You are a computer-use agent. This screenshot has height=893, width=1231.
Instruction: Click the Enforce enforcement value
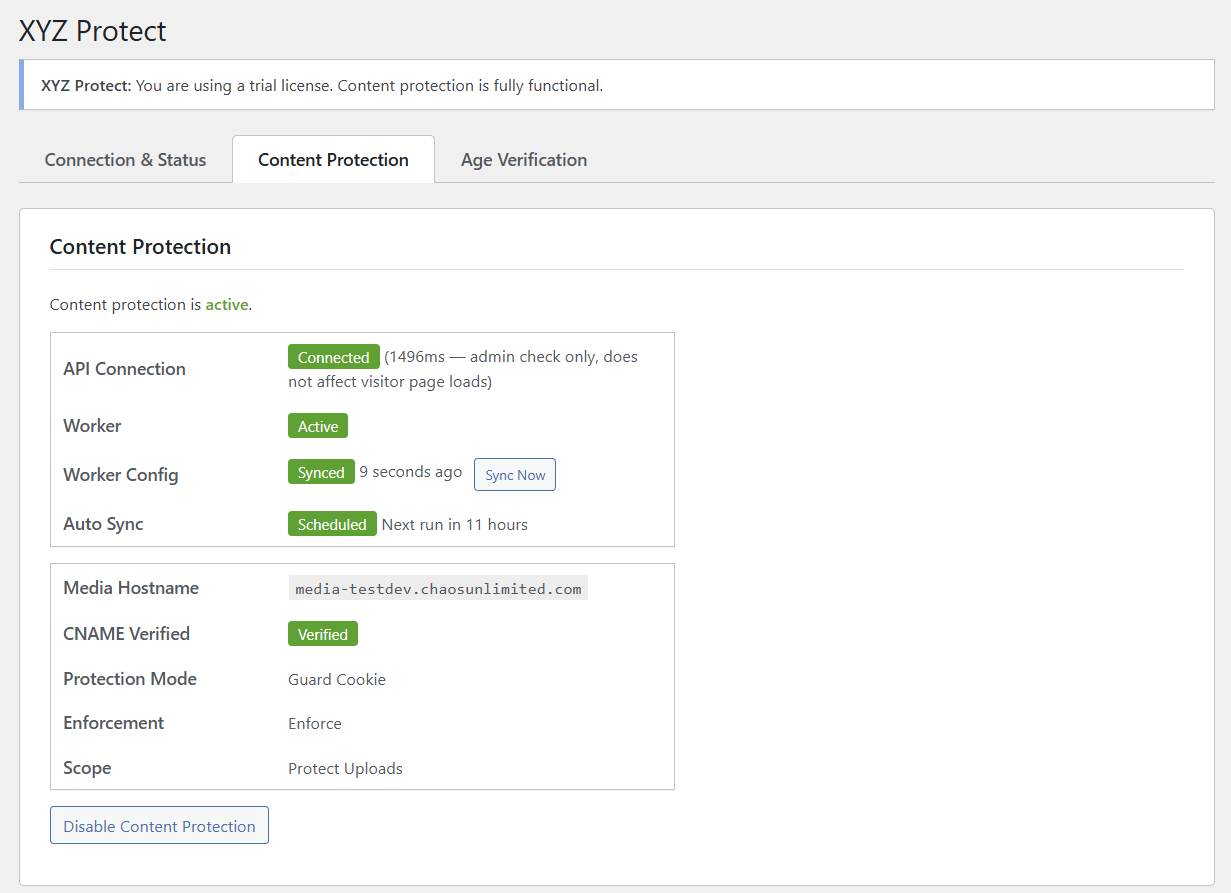point(314,723)
